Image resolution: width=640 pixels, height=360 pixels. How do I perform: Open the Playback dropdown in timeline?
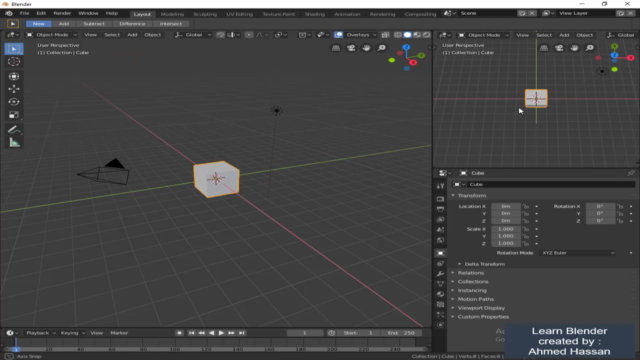point(41,333)
